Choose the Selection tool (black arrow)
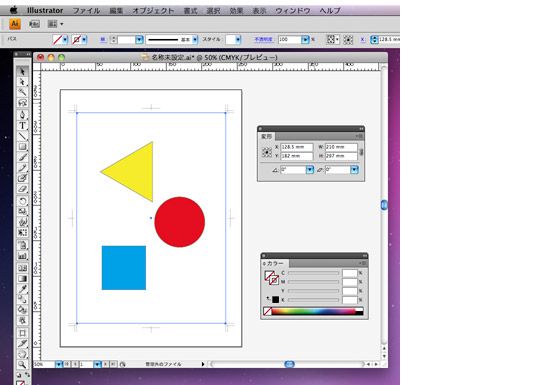The image size is (550, 385). tap(22, 71)
